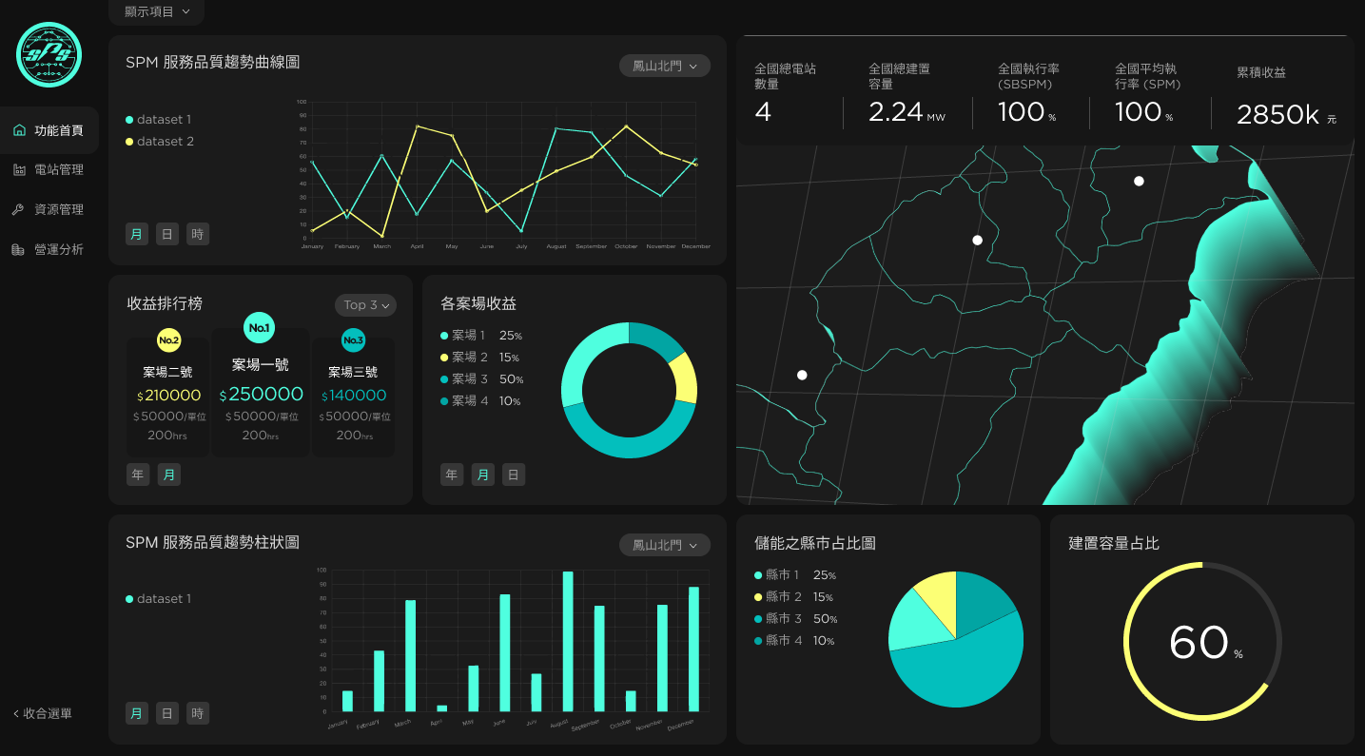This screenshot has height=756, width=1365.
Task: Click the No.1 ranking badge
Action: (x=259, y=328)
